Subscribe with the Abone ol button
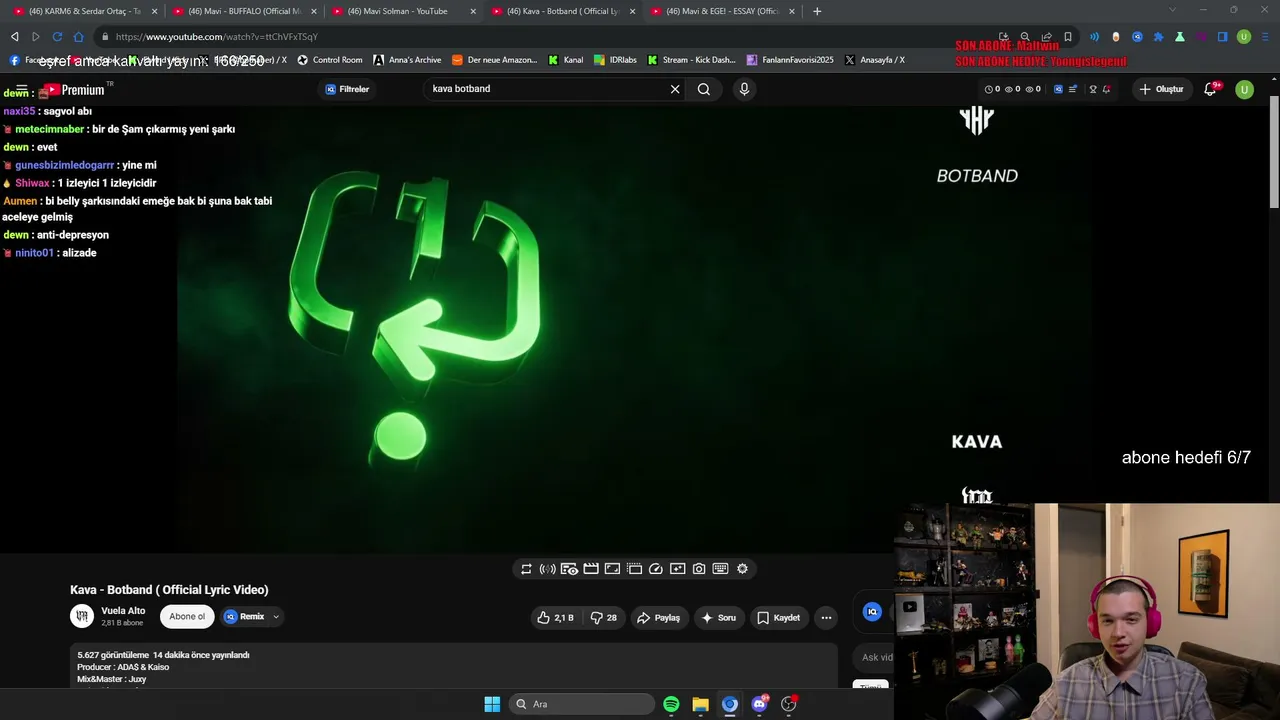The image size is (1280, 720). (x=187, y=616)
